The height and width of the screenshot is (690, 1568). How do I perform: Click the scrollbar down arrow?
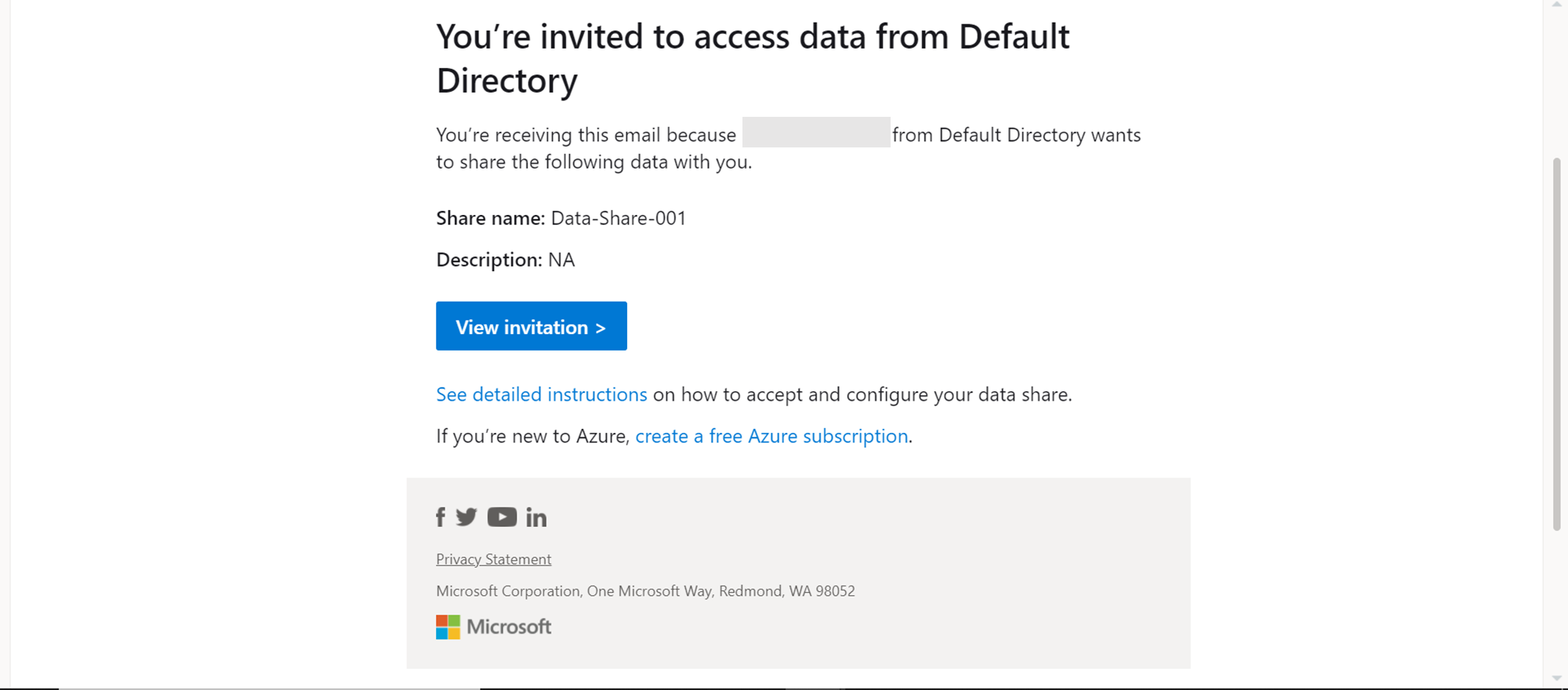[x=1557, y=679]
